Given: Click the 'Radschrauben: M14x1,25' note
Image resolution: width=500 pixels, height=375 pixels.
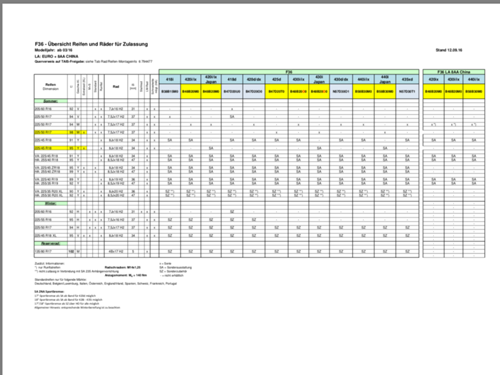Looking at the screenshot, I should 123,267.
